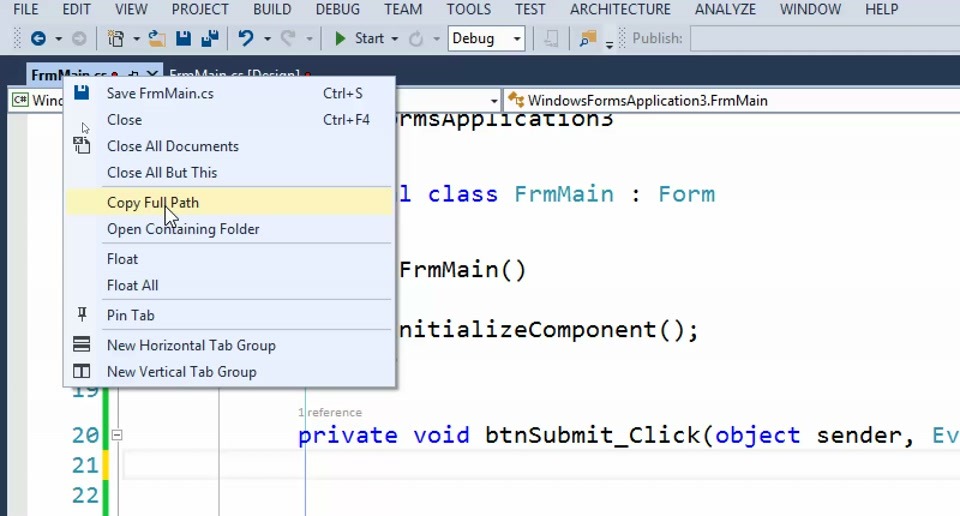
Task: Open the BUILD menu
Action: coord(272,9)
